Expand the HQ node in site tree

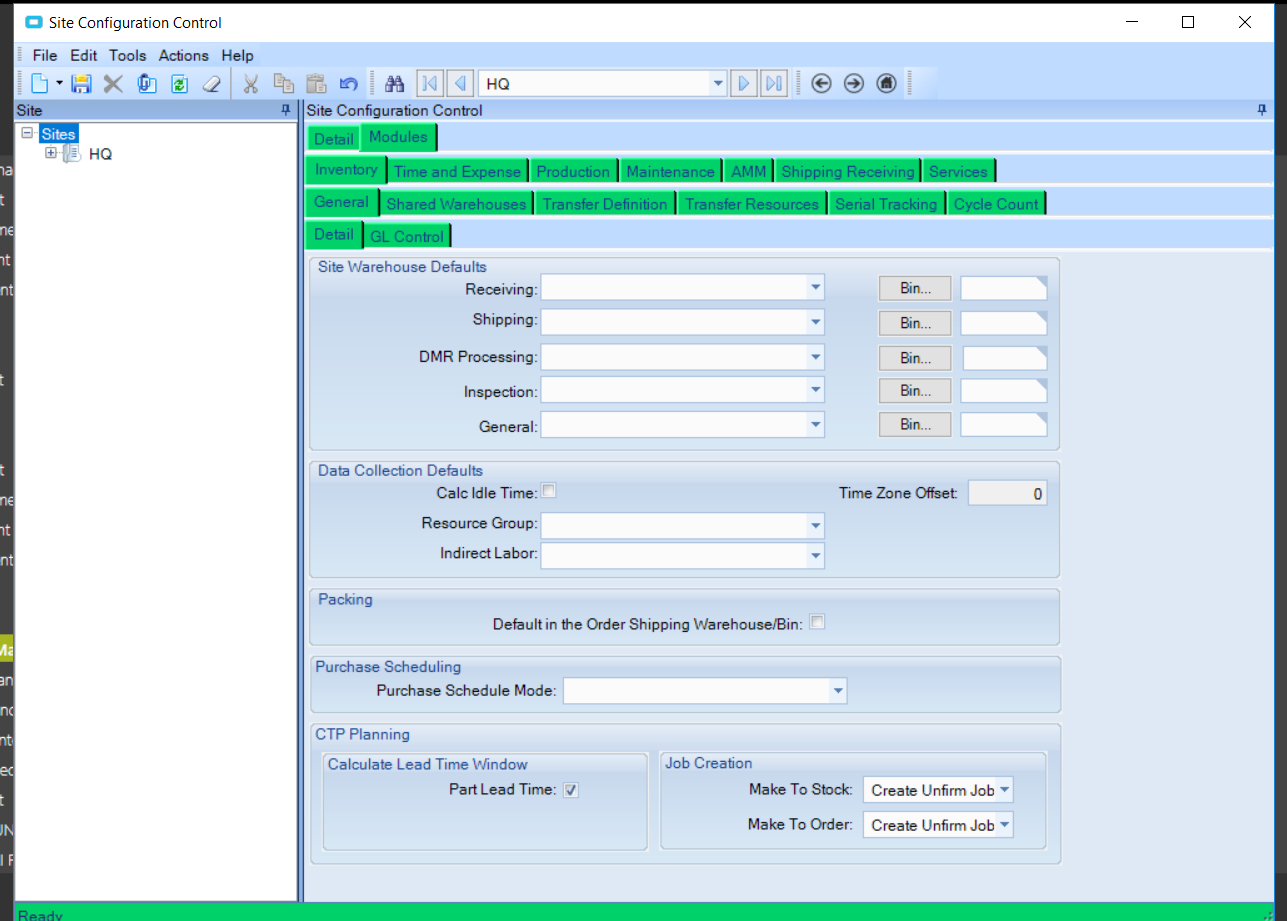(x=51, y=153)
